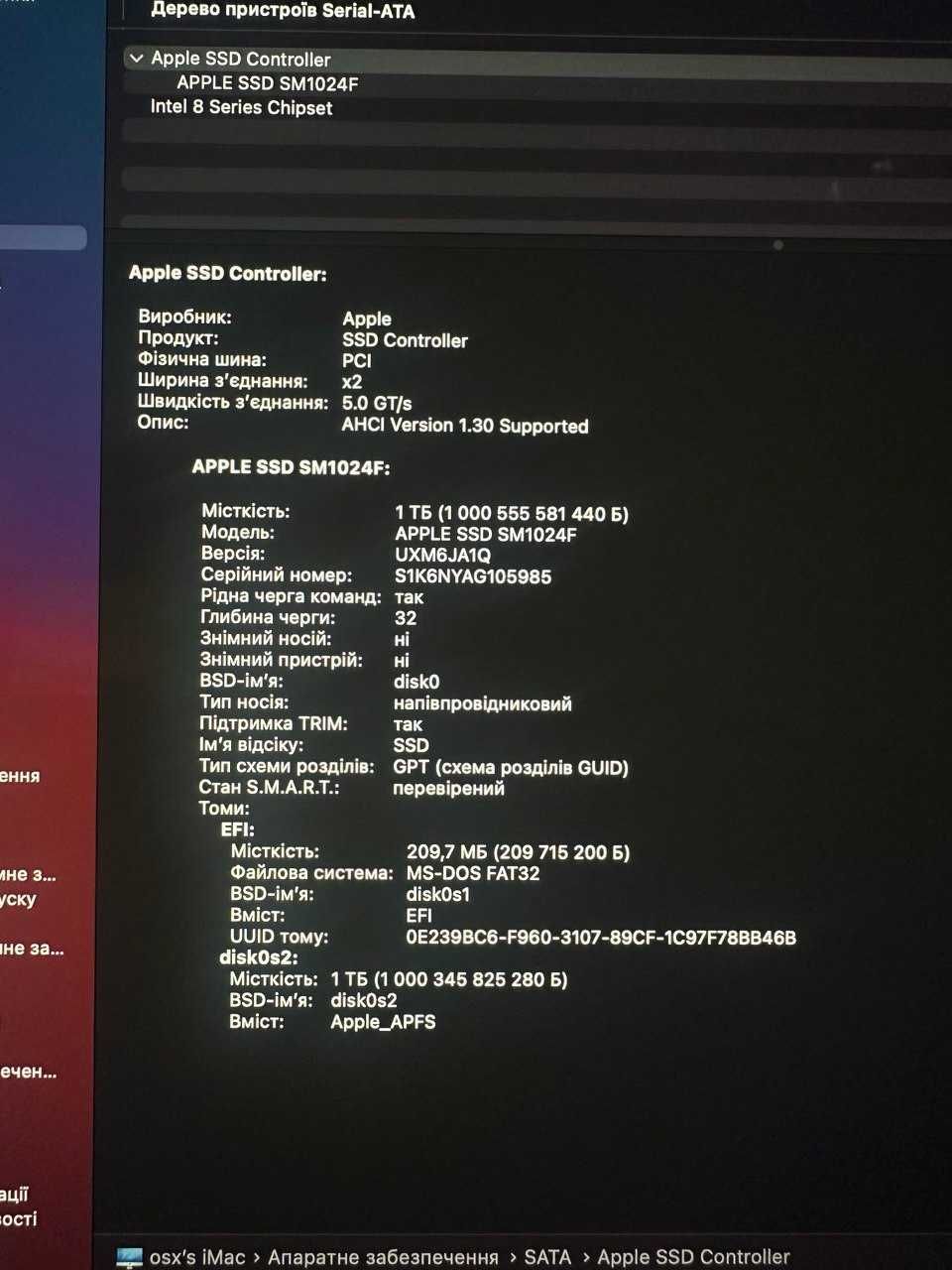This screenshot has width=952, height=1270.
Task: Click the product value SSD Controller
Action: (405, 340)
